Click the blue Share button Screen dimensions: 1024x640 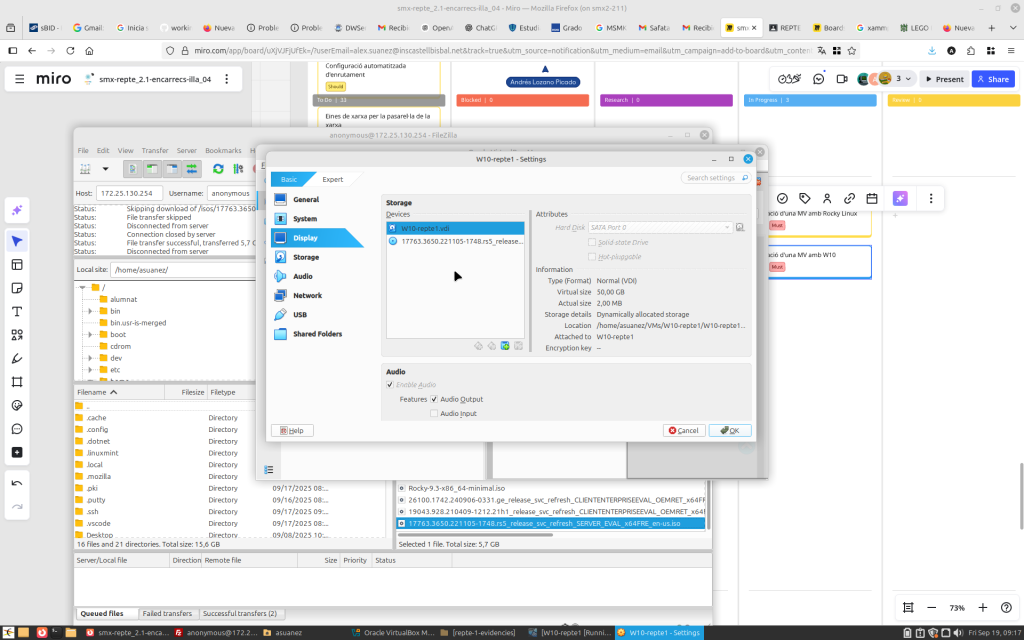click(x=993, y=79)
